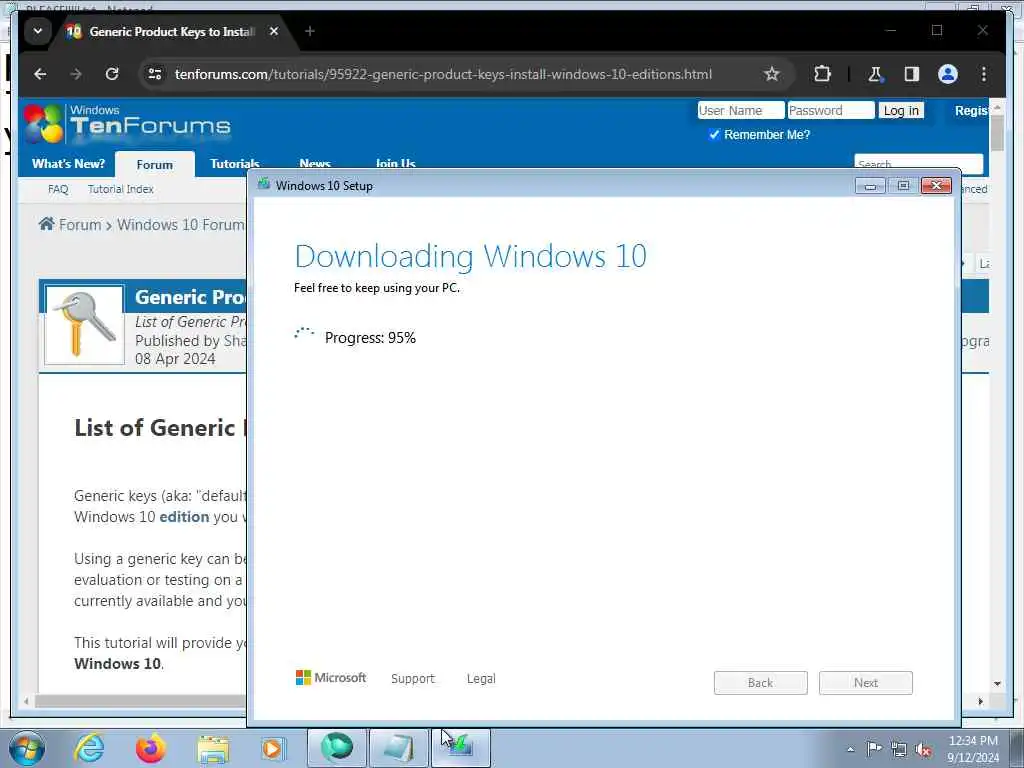Open the Chrome tab search dropdown

tap(38, 31)
